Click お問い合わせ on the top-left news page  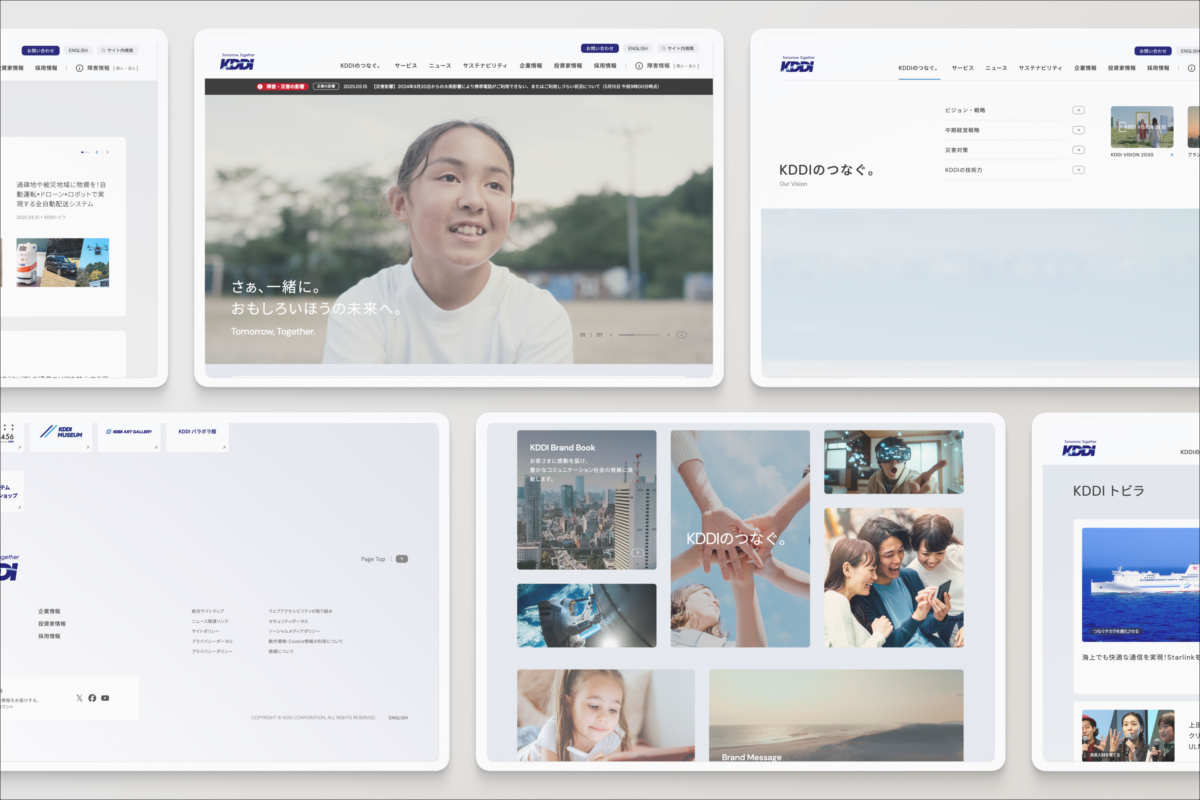[x=41, y=50]
